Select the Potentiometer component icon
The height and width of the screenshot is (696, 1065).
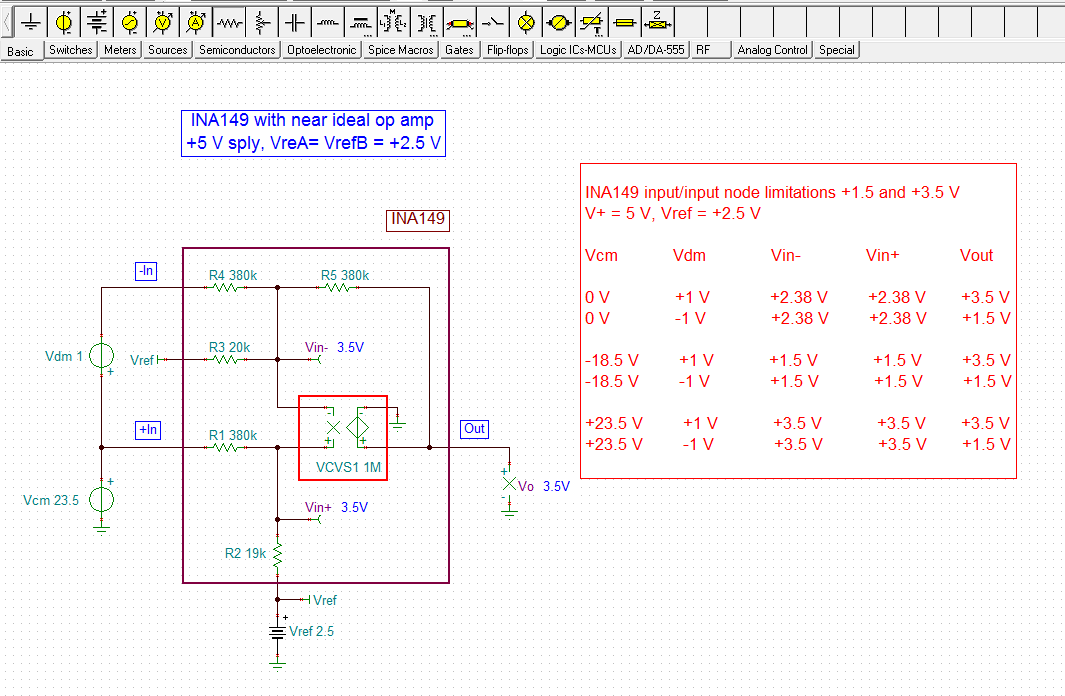pyautogui.click(x=262, y=22)
